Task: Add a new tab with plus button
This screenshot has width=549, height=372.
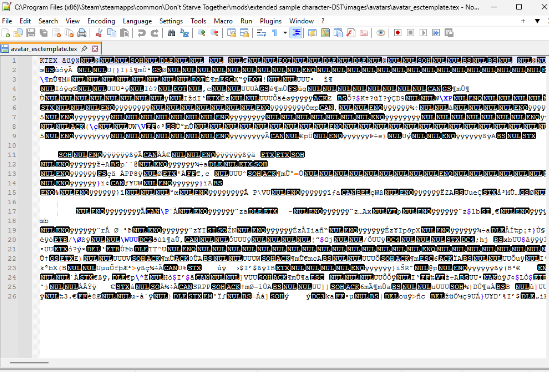Action: click(523, 21)
